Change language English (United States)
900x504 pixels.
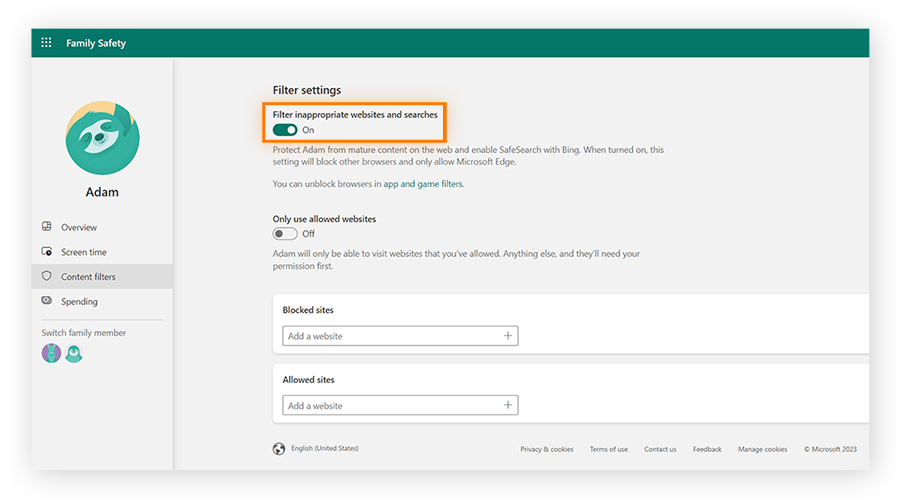325,448
